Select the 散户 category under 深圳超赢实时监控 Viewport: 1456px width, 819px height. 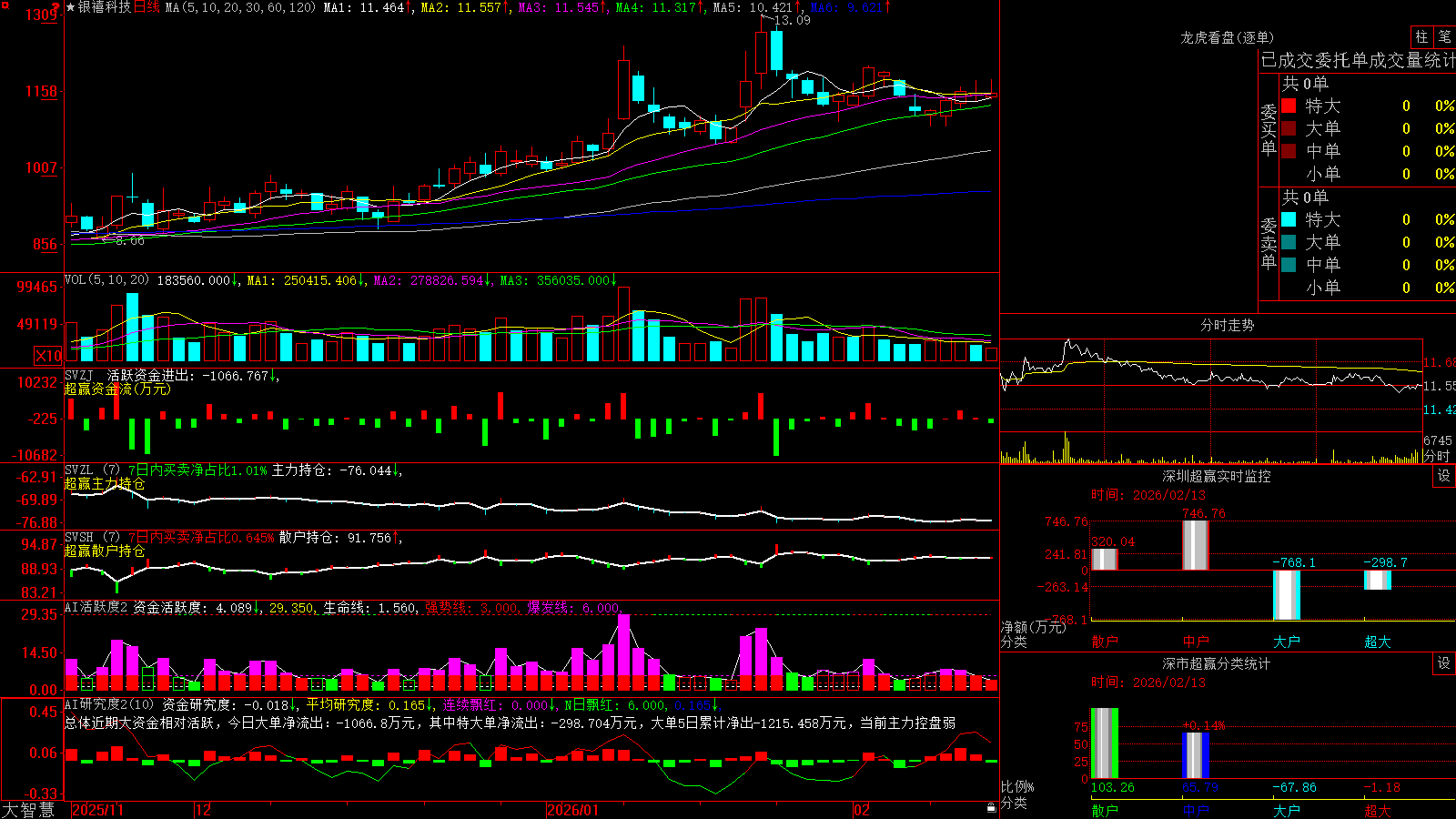coord(1105,642)
